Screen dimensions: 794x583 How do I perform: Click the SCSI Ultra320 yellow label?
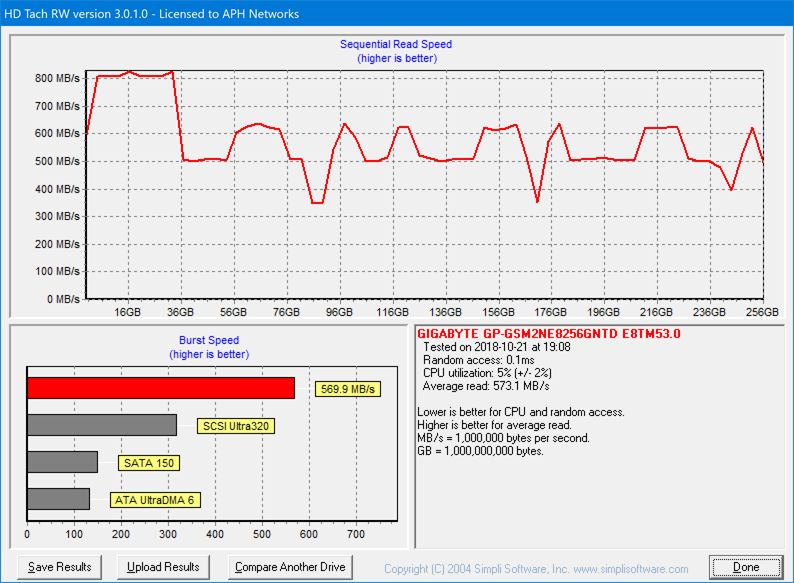point(237,426)
